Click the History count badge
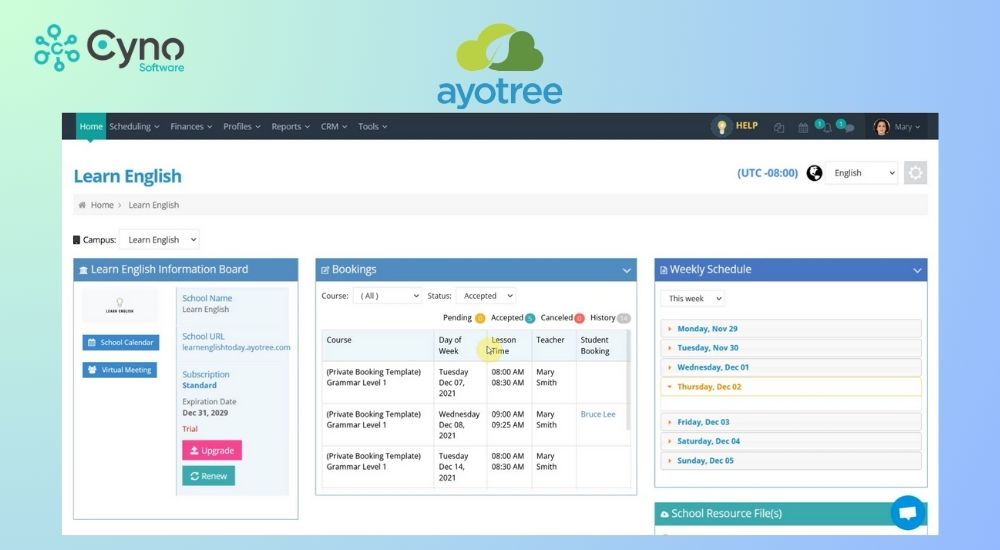Image resolution: width=1000 pixels, height=550 pixels. [624, 318]
